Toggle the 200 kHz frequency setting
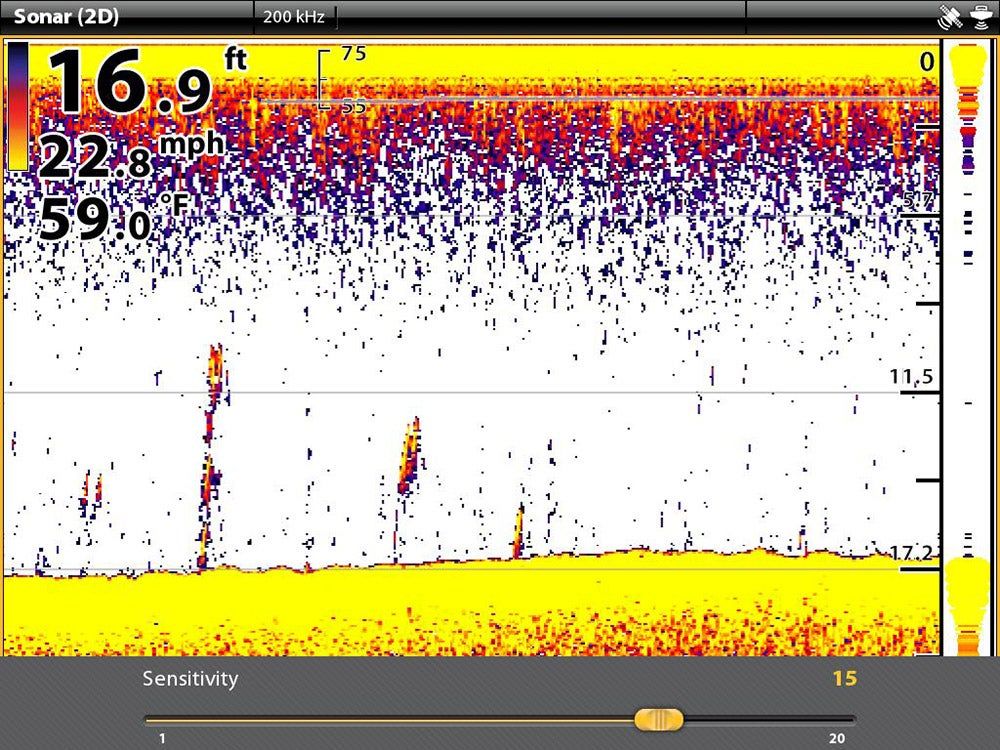The image size is (1000, 750). pyautogui.click(x=293, y=15)
